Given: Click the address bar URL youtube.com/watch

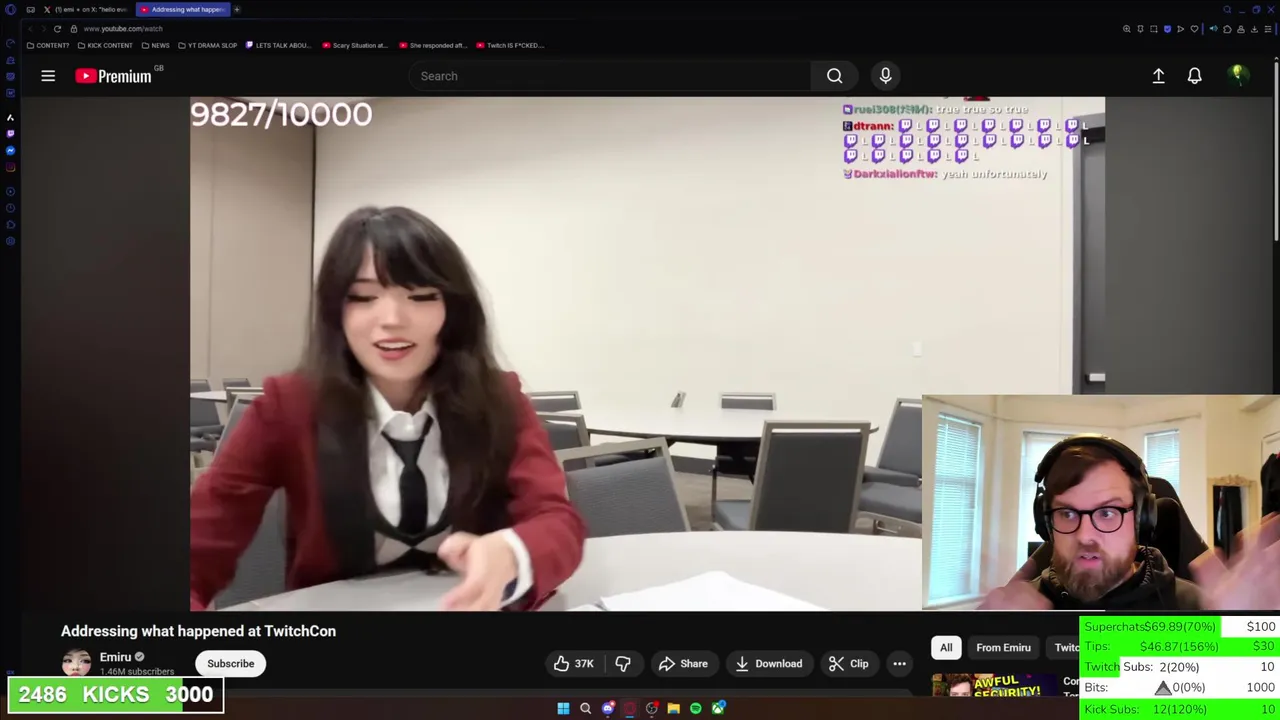Looking at the screenshot, I should tap(123, 29).
